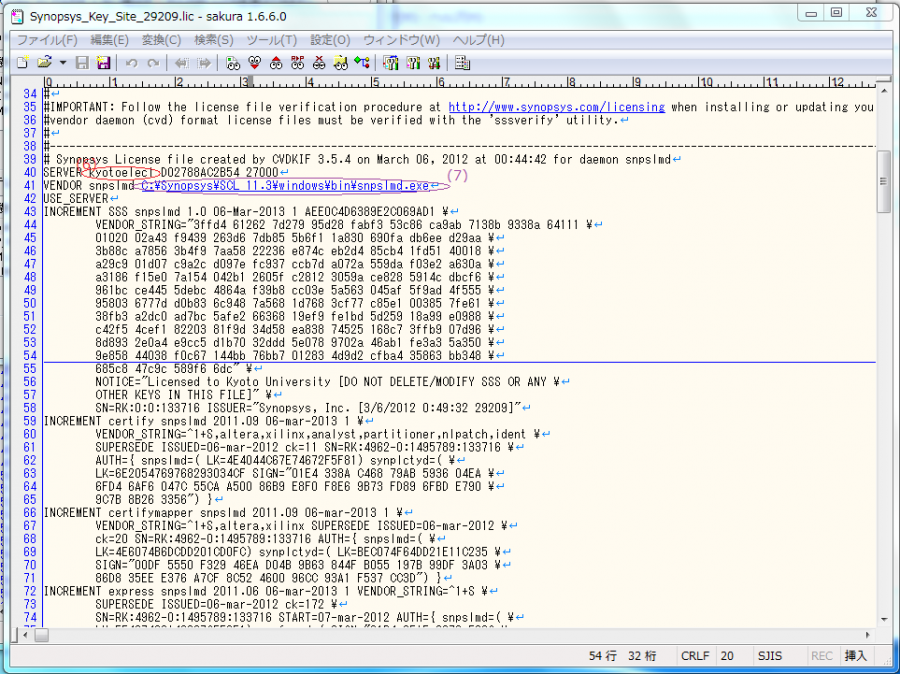Open the ファイル(F) menu

point(47,40)
